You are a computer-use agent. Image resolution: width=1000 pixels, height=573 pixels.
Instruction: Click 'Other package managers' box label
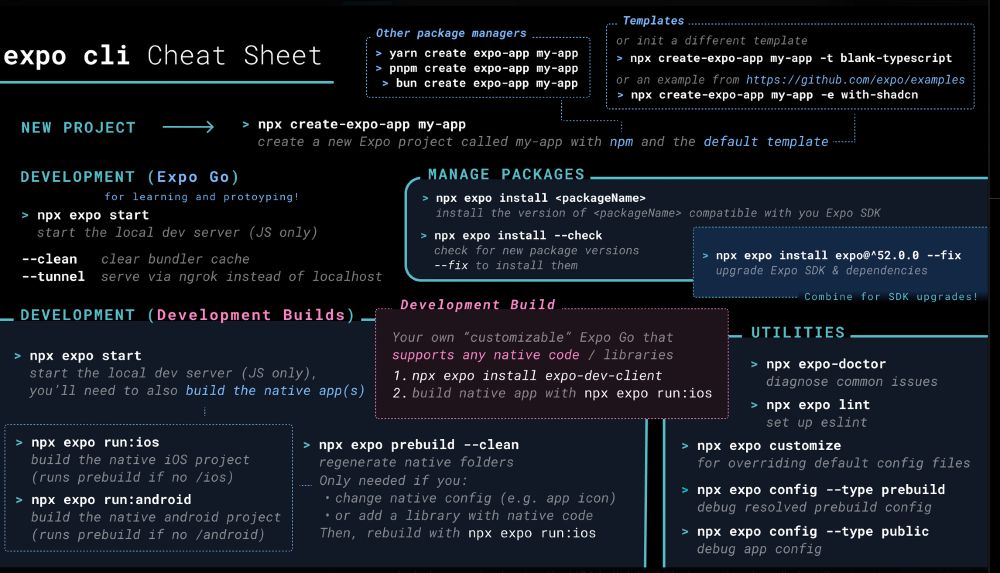click(451, 33)
